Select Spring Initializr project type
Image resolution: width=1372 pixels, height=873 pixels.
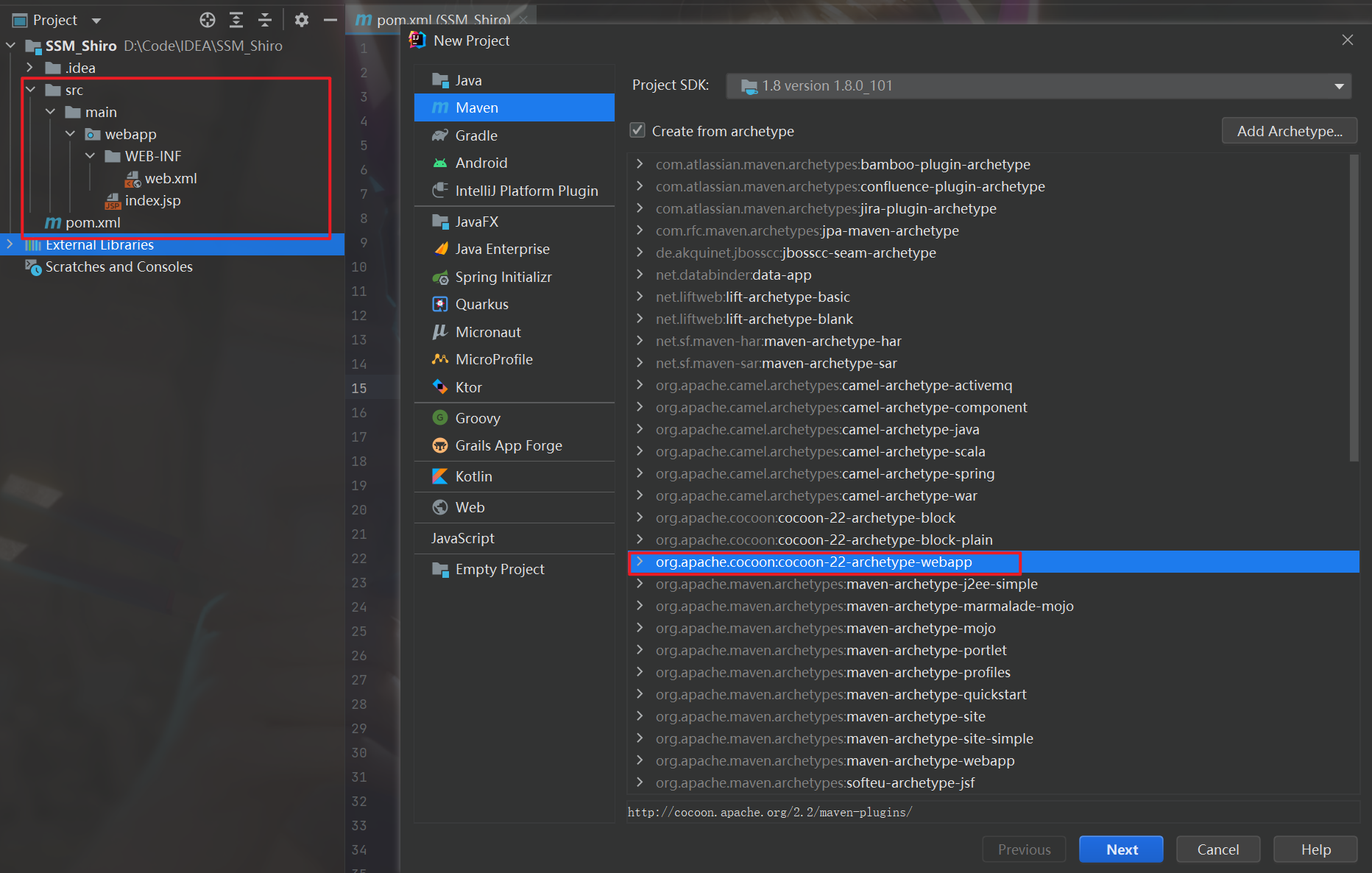click(514, 277)
